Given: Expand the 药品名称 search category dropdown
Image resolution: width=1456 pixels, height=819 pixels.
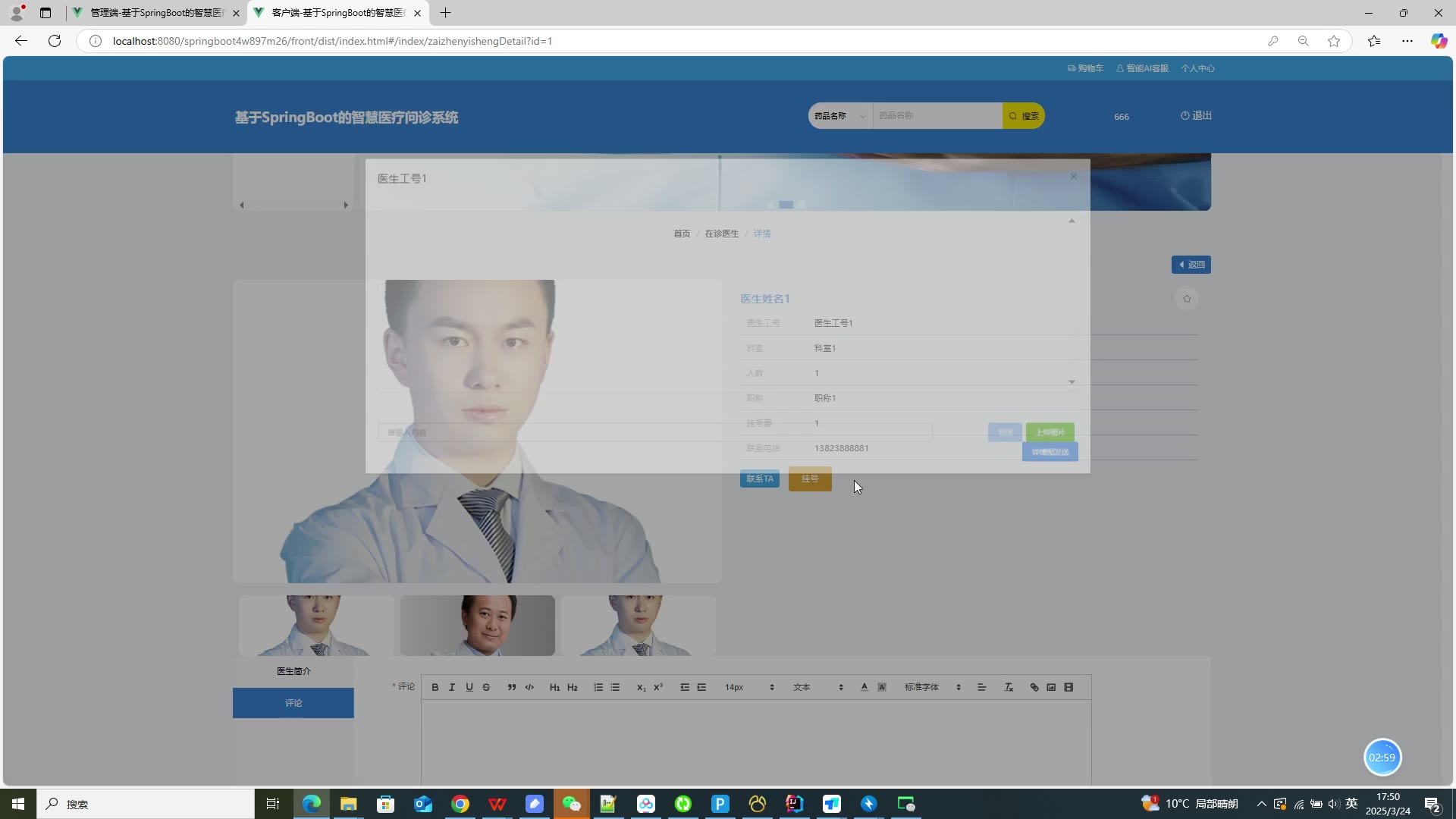Looking at the screenshot, I should [839, 116].
